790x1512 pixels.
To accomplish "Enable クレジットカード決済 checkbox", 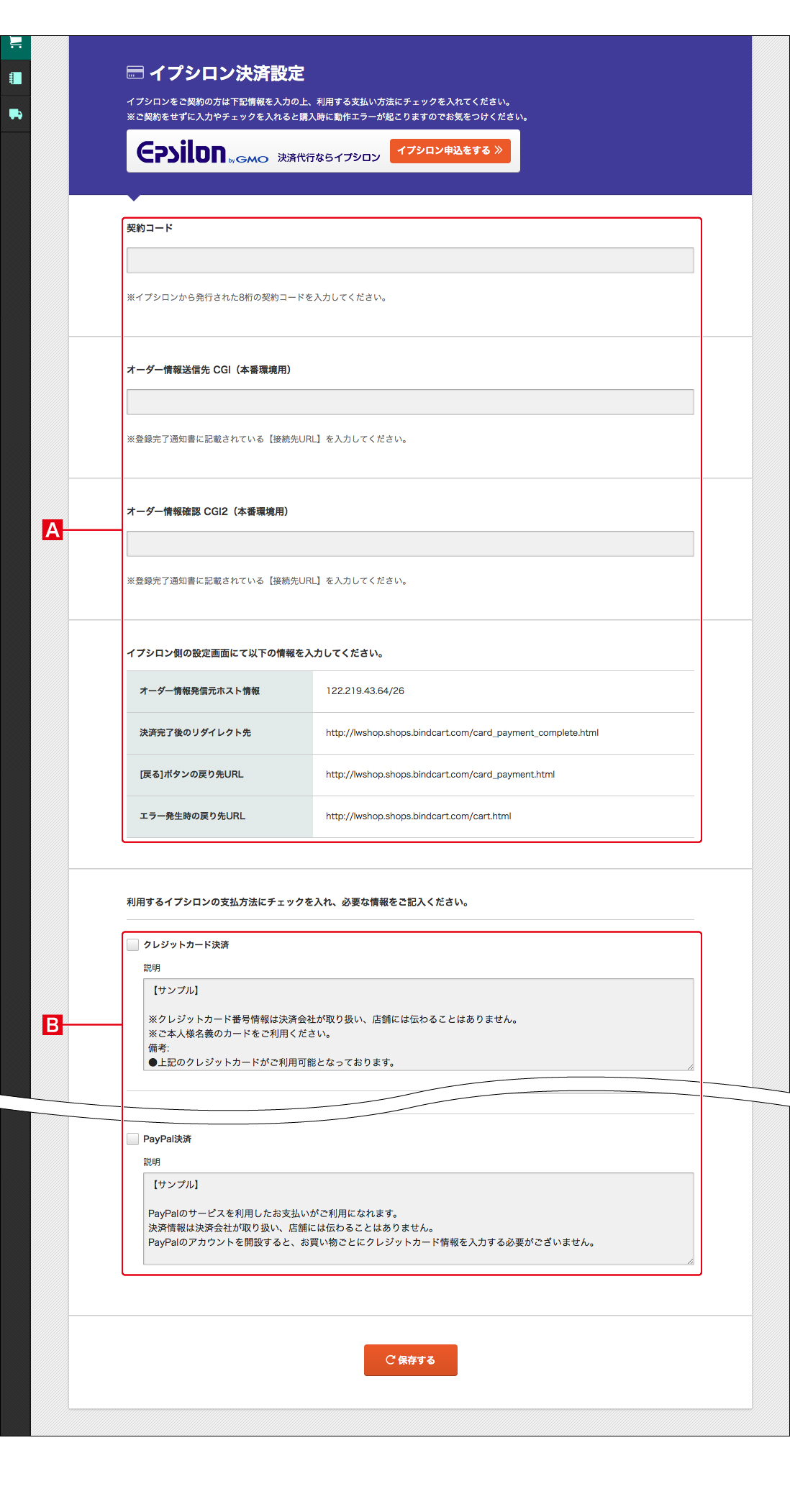I will click(x=133, y=944).
